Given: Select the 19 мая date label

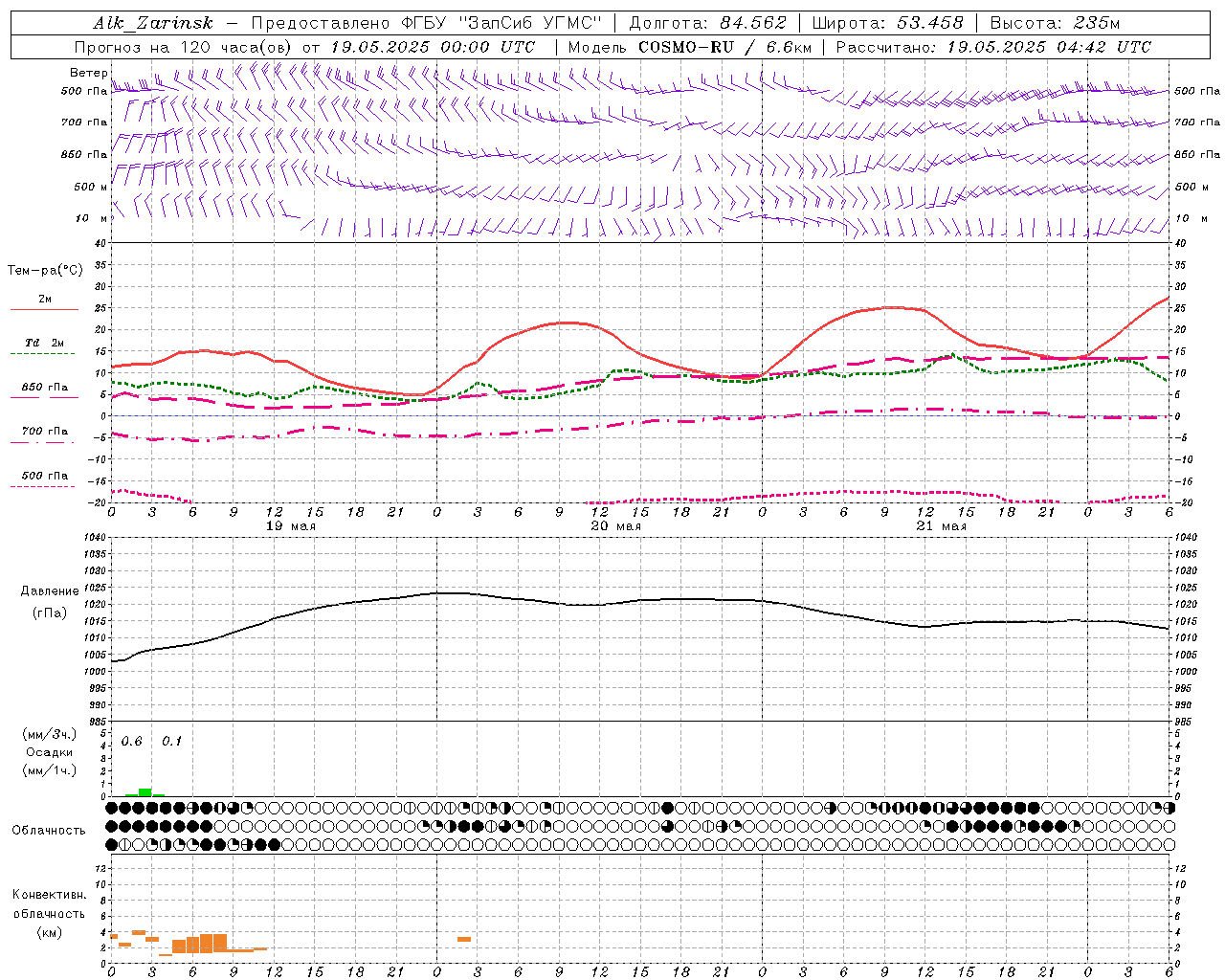Looking at the screenshot, I should 290,526.
